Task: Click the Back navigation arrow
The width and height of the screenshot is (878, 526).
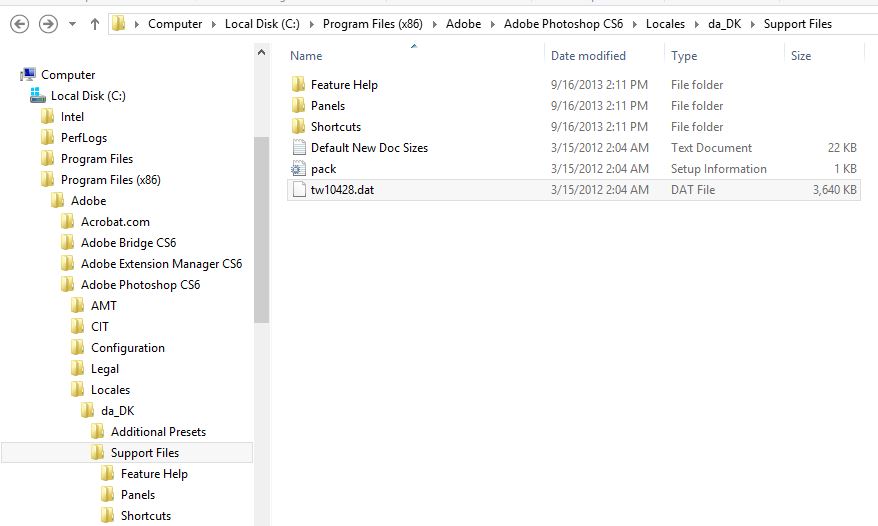Action: coord(20,24)
